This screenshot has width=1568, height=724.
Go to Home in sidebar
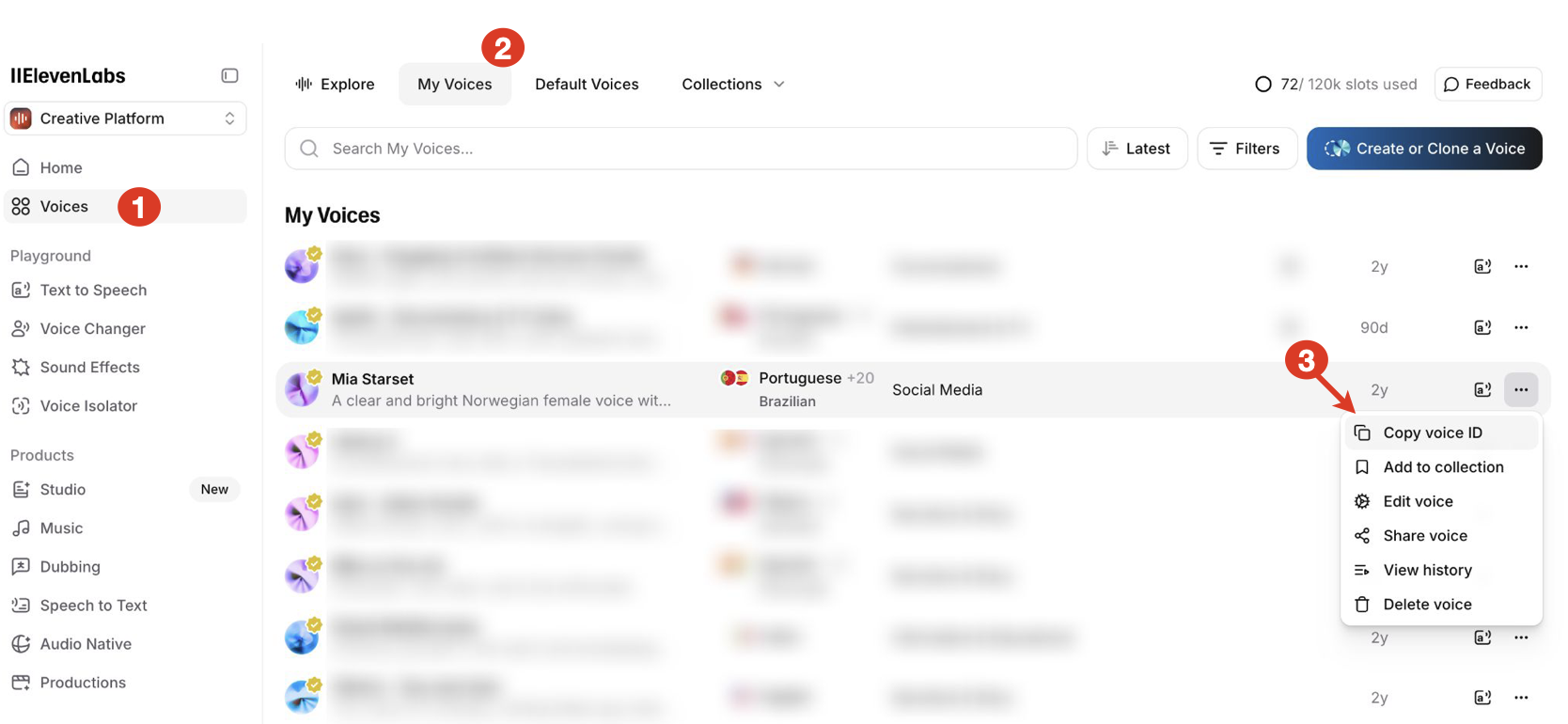point(125,167)
